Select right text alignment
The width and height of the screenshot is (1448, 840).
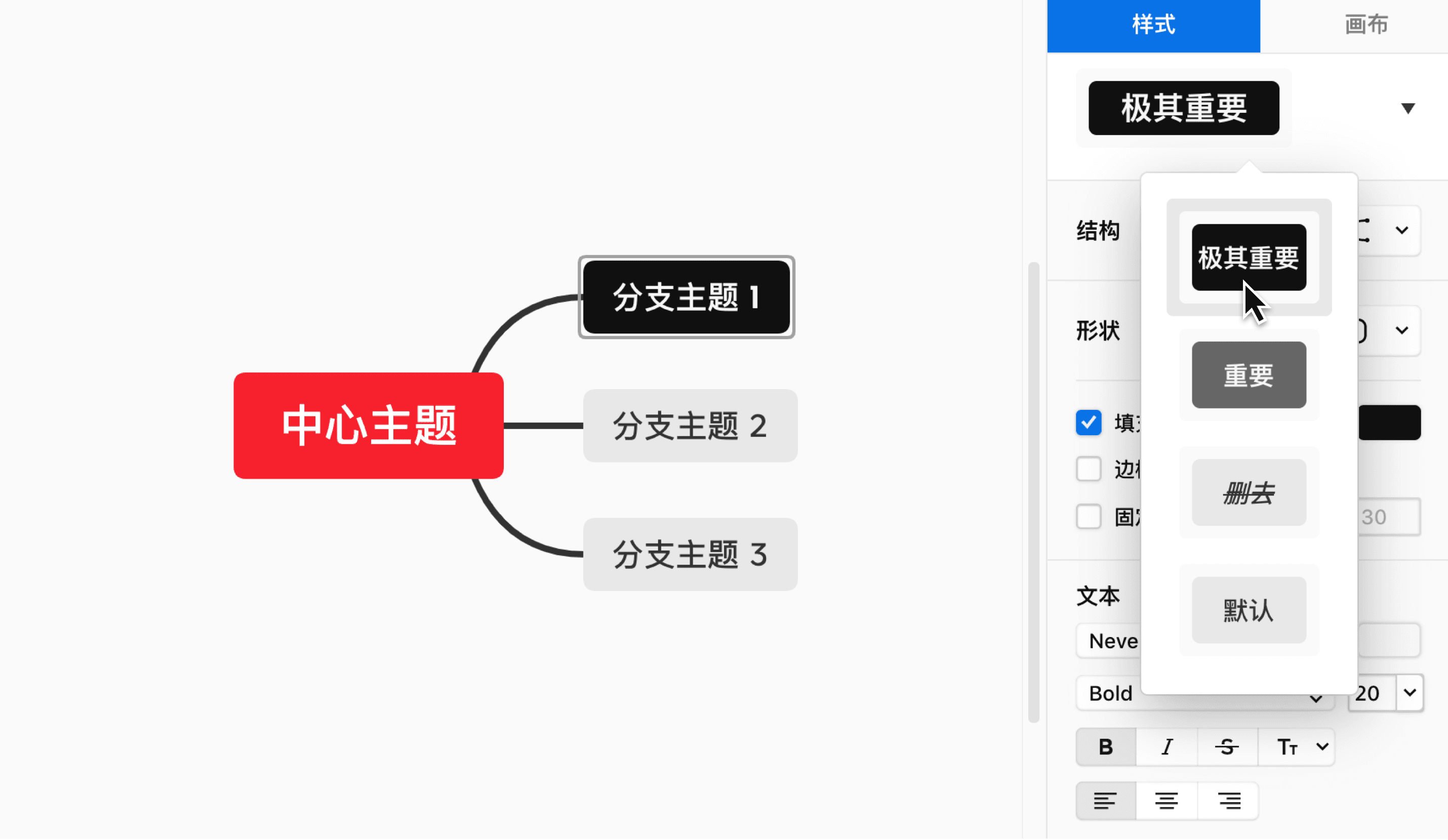click(1227, 801)
